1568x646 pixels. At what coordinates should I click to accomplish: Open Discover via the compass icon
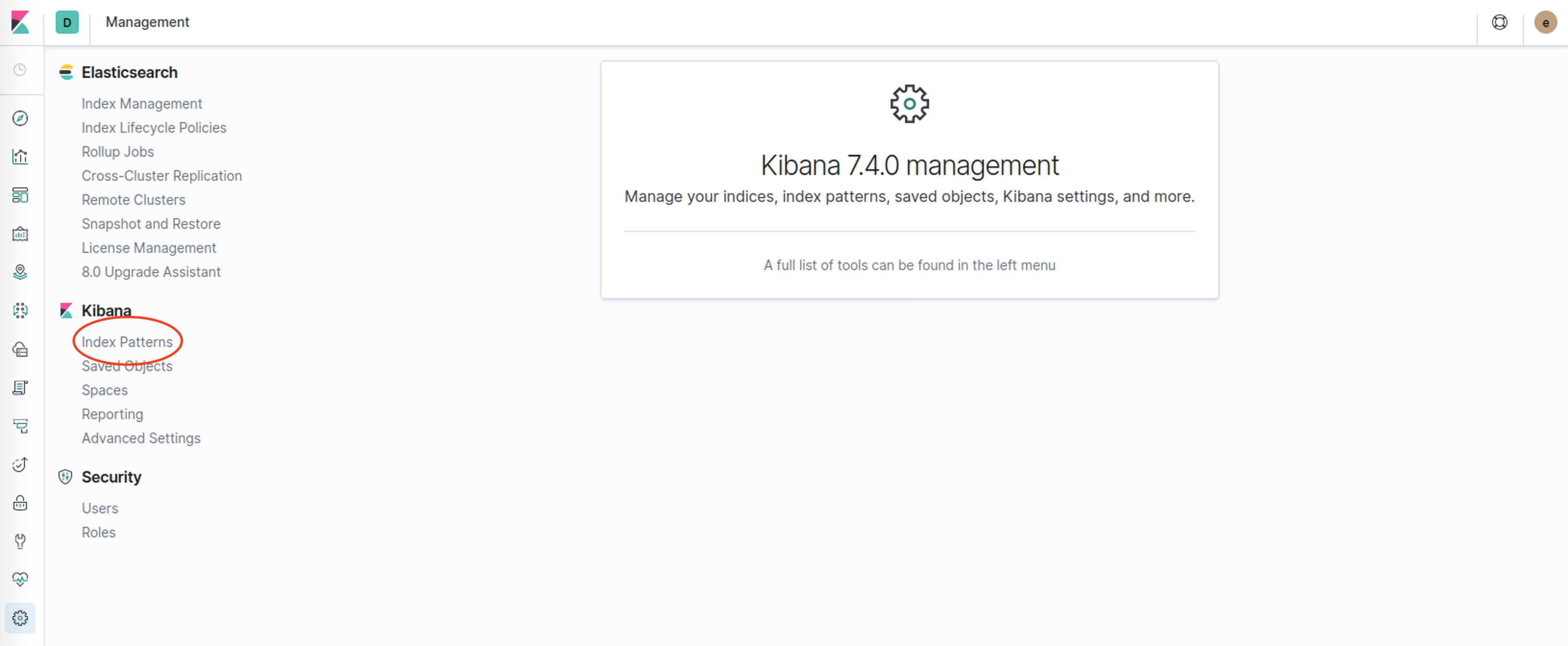tap(20, 118)
